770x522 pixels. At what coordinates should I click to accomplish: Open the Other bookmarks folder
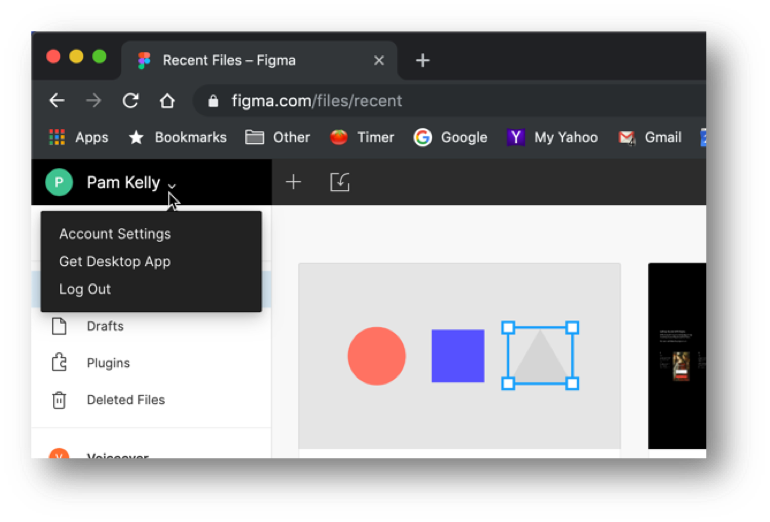[277, 137]
